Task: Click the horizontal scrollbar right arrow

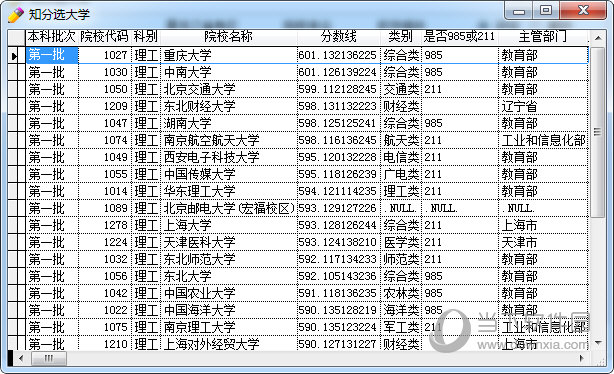Action: [581, 358]
